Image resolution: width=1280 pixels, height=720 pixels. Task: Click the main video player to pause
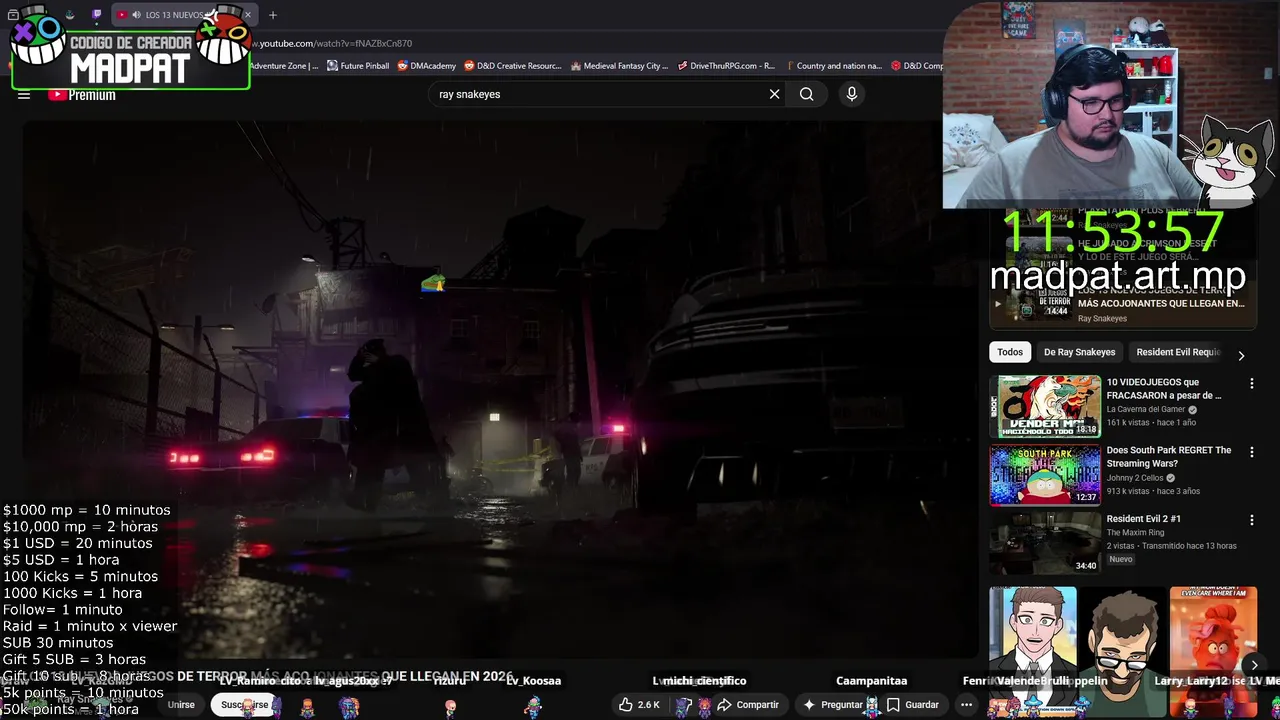coord(500,390)
